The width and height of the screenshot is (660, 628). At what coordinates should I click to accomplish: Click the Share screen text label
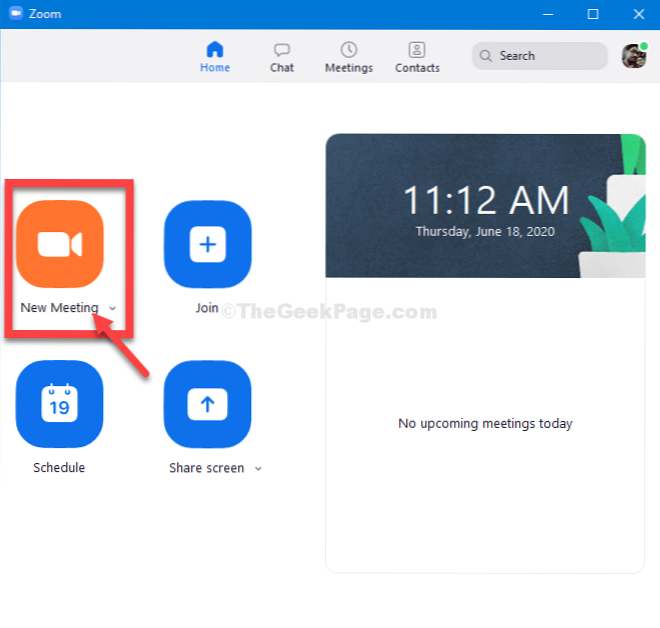(x=206, y=468)
